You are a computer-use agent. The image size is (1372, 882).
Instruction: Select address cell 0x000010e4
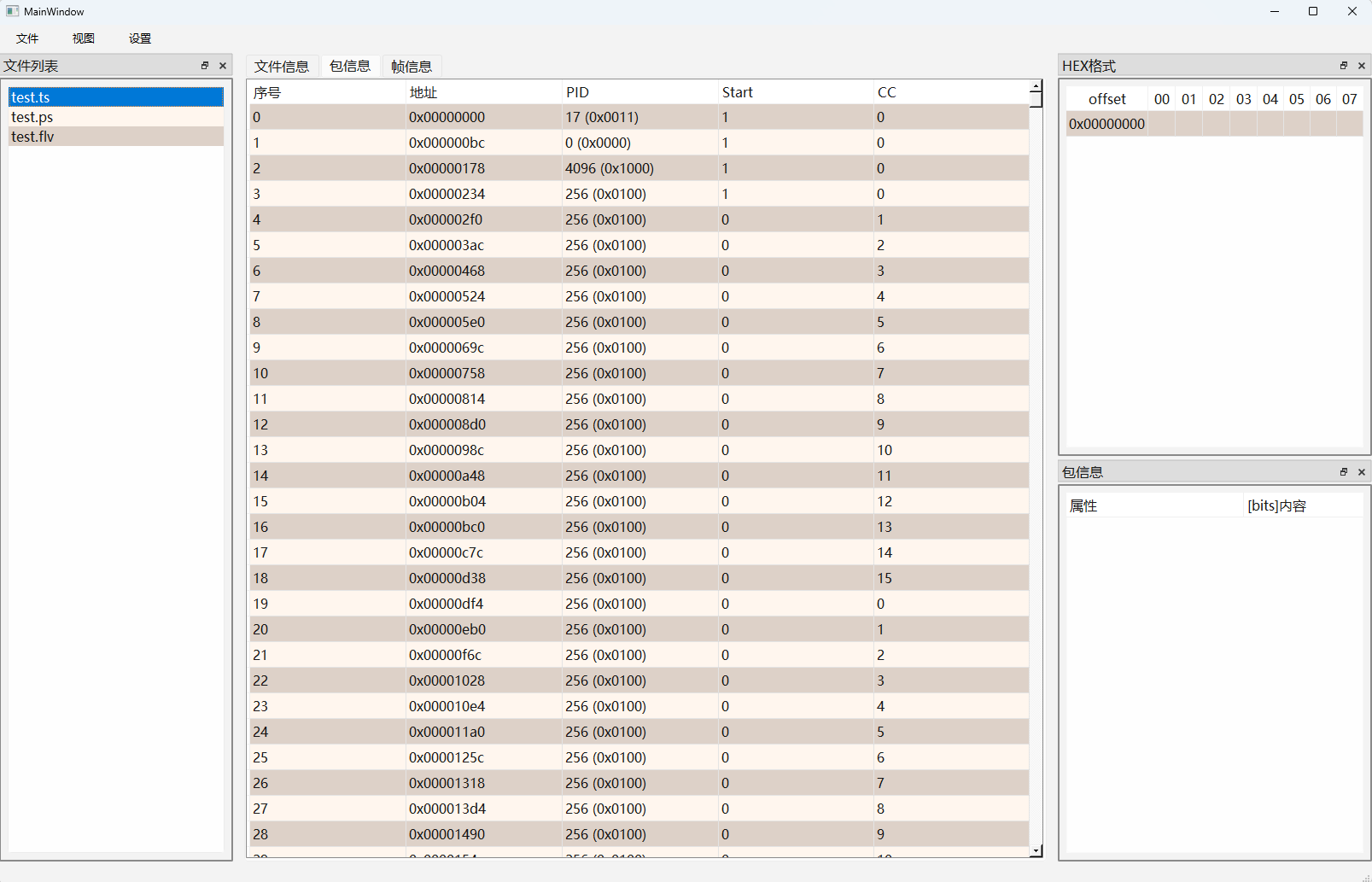(x=483, y=706)
